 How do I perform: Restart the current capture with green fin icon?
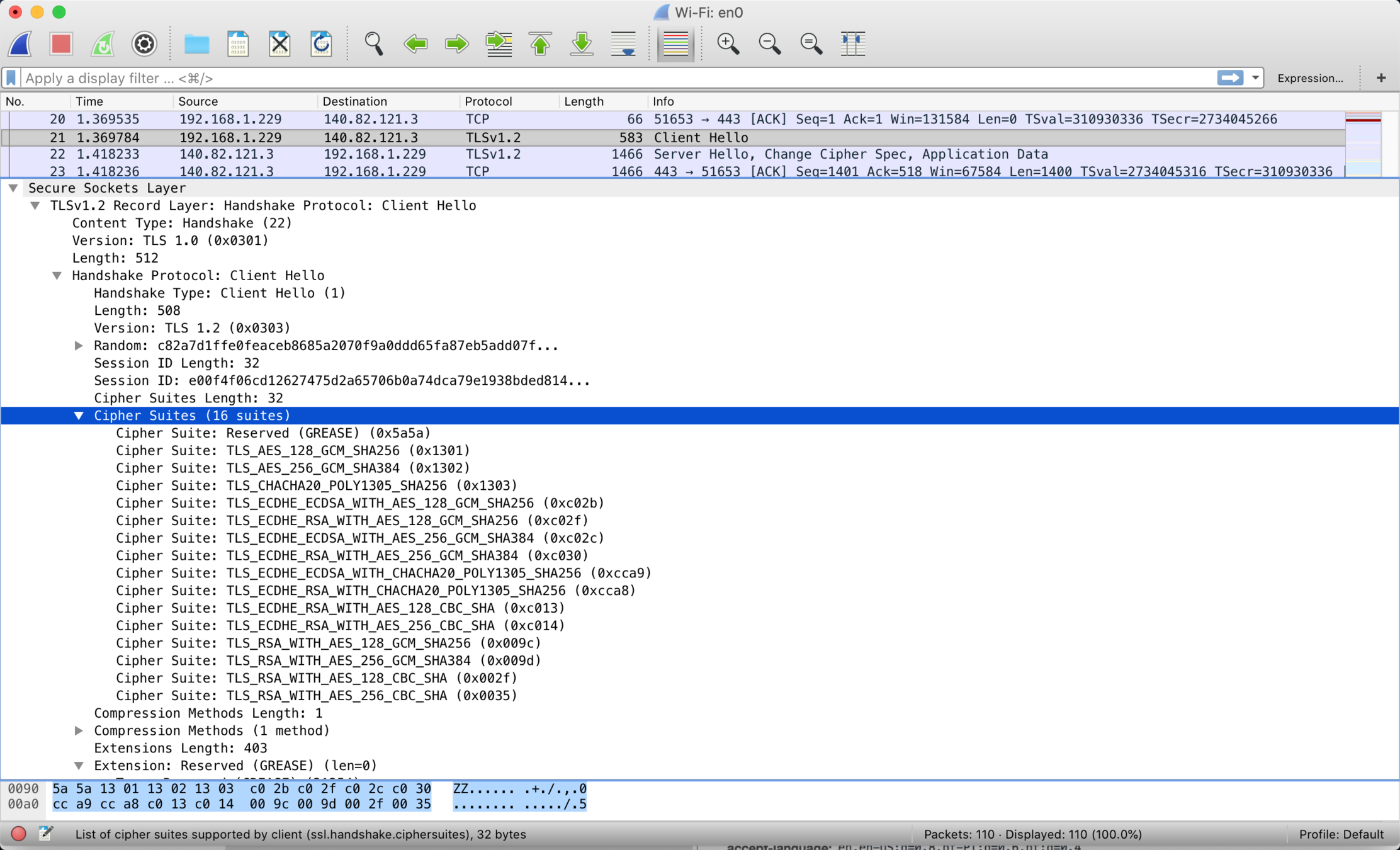click(103, 43)
